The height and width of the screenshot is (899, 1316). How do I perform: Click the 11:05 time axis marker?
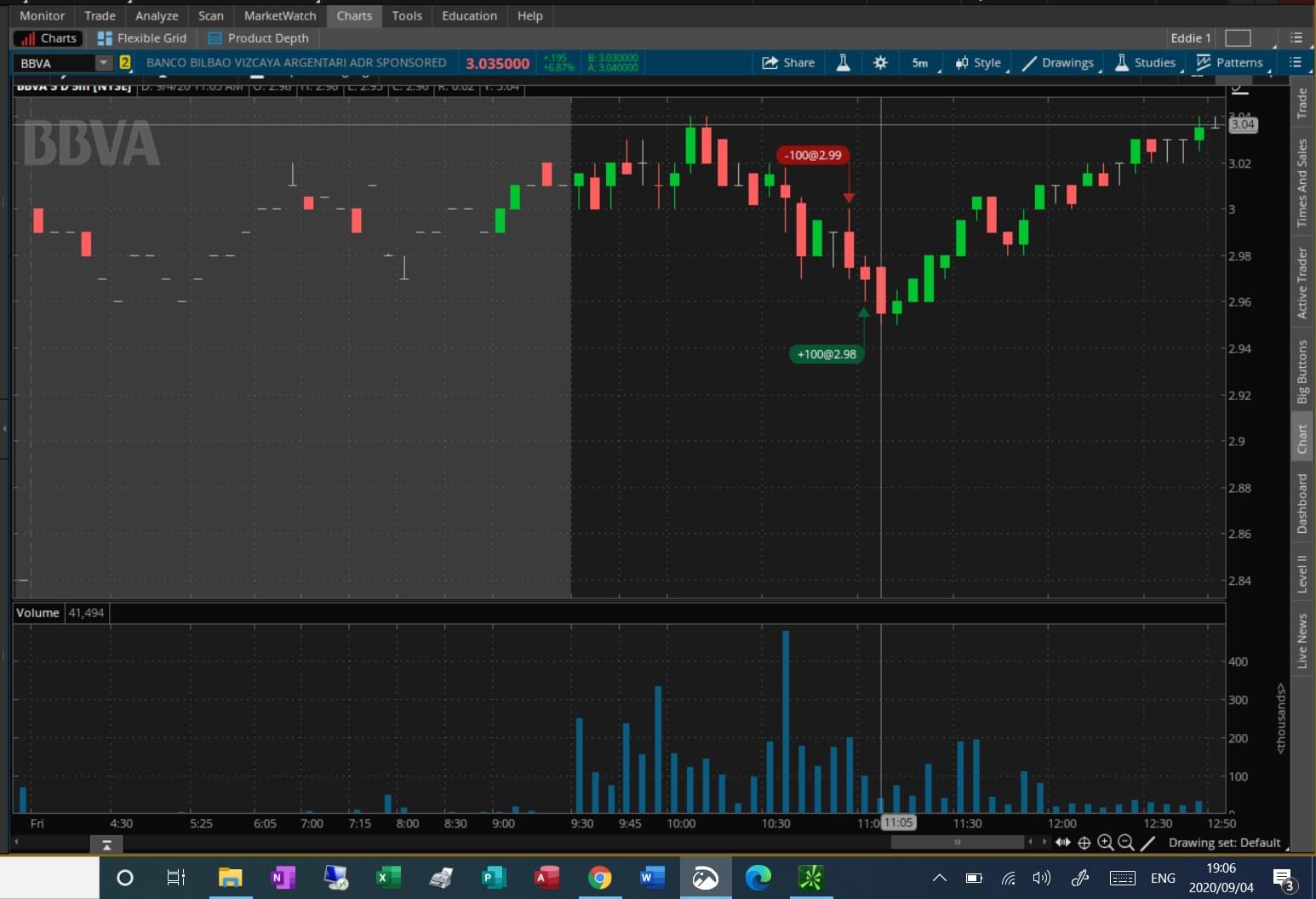pos(898,823)
